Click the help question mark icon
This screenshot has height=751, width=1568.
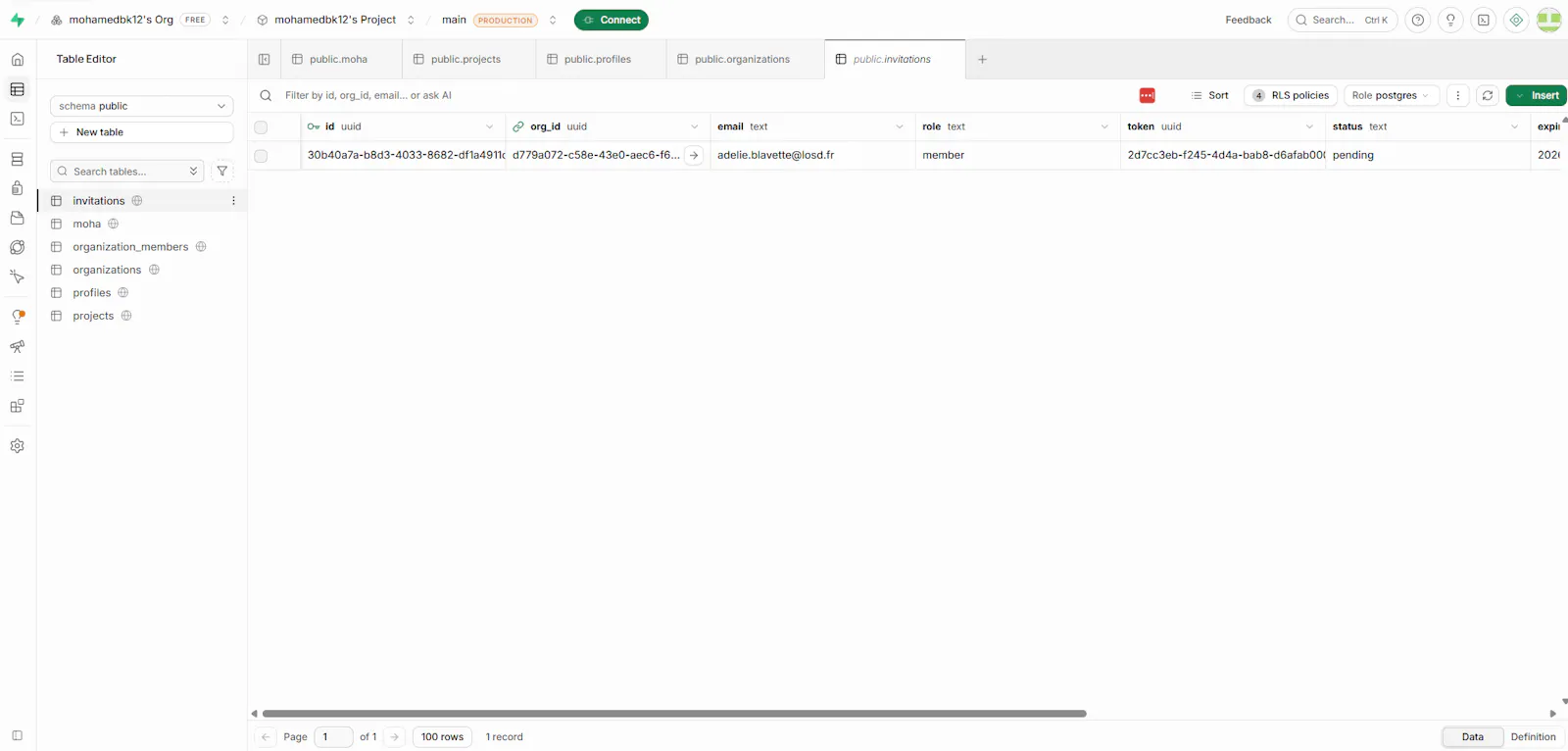[x=1418, y=20]
